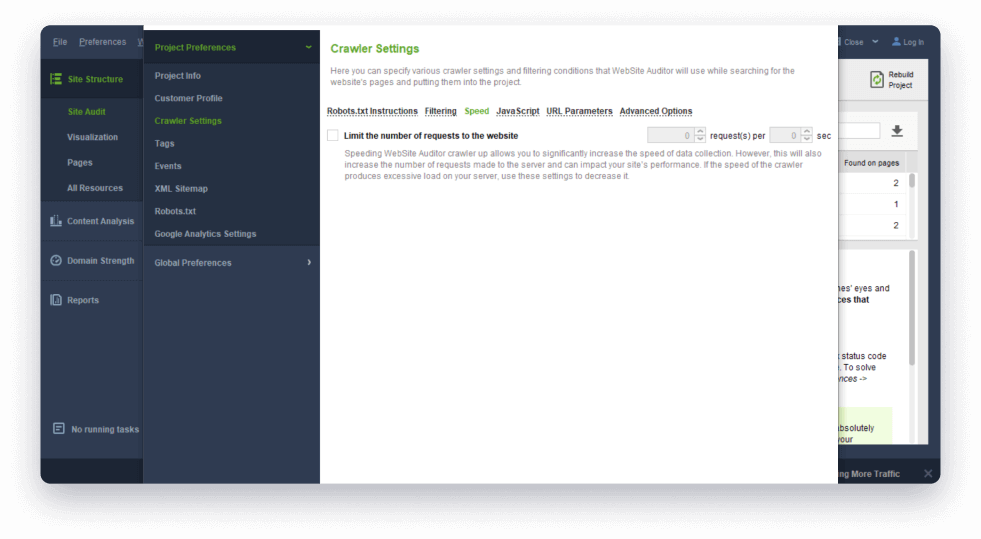
Task: Open the Preferences menu
Action: pyautogui.click(x=103, y=42)
